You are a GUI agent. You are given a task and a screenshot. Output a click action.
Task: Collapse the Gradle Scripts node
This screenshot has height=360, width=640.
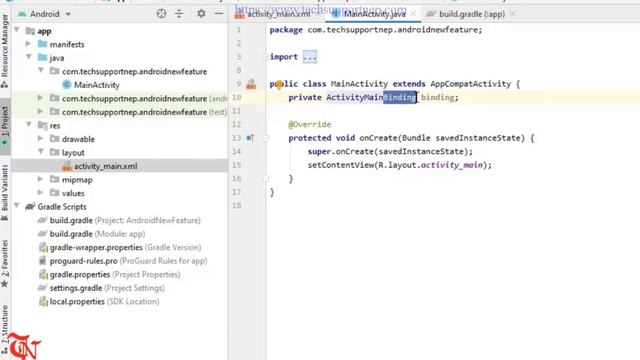tap(17, 206)
